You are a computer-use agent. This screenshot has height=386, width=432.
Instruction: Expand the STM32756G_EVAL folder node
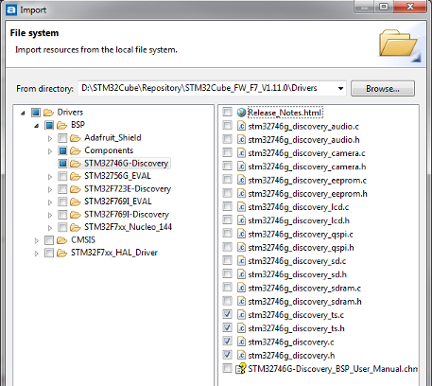coord(50,177)
